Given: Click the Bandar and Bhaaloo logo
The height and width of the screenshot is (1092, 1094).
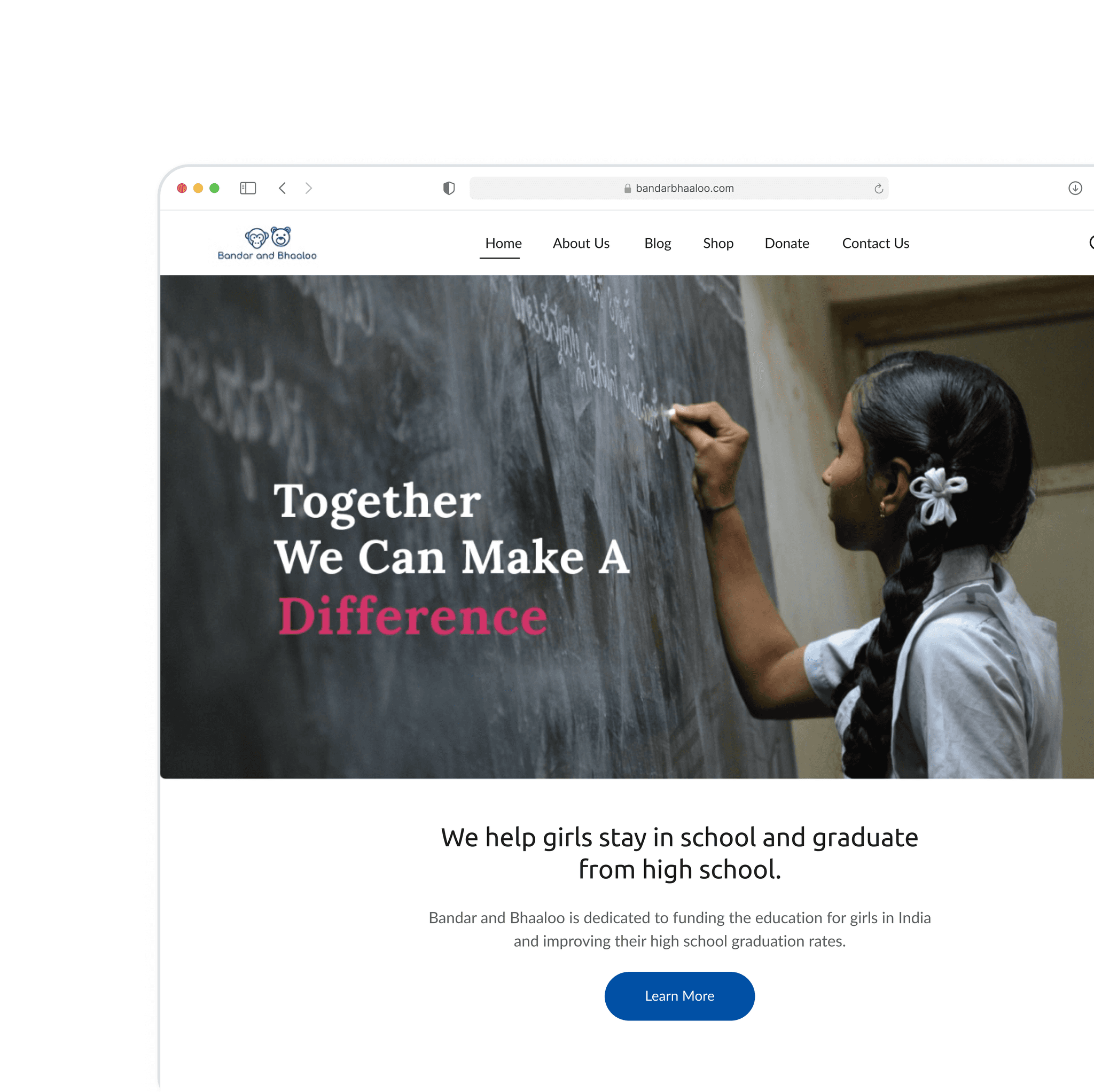Looking at the screenshot, I should pos(267,244).
